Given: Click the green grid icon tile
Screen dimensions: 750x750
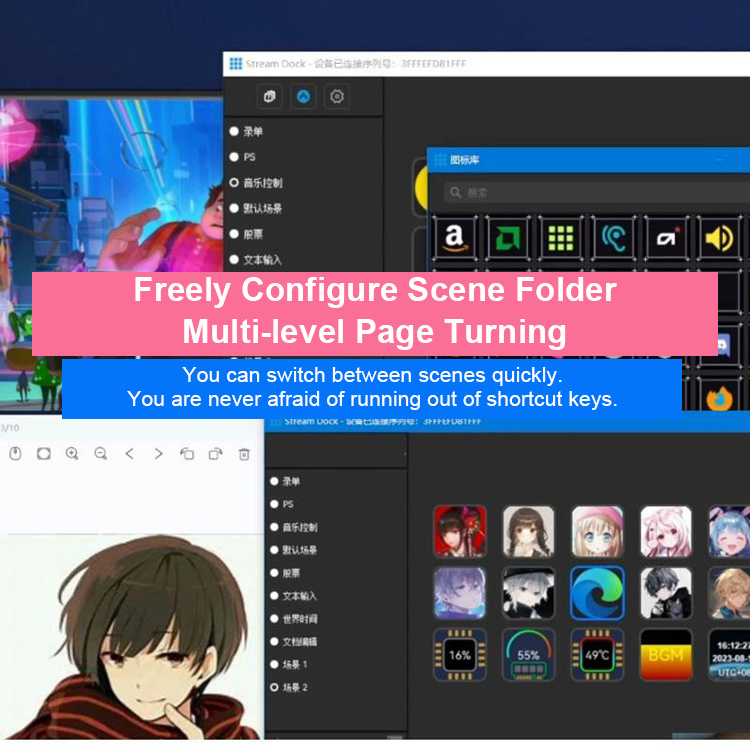Looking at the screenshot, I should (561, 238).
